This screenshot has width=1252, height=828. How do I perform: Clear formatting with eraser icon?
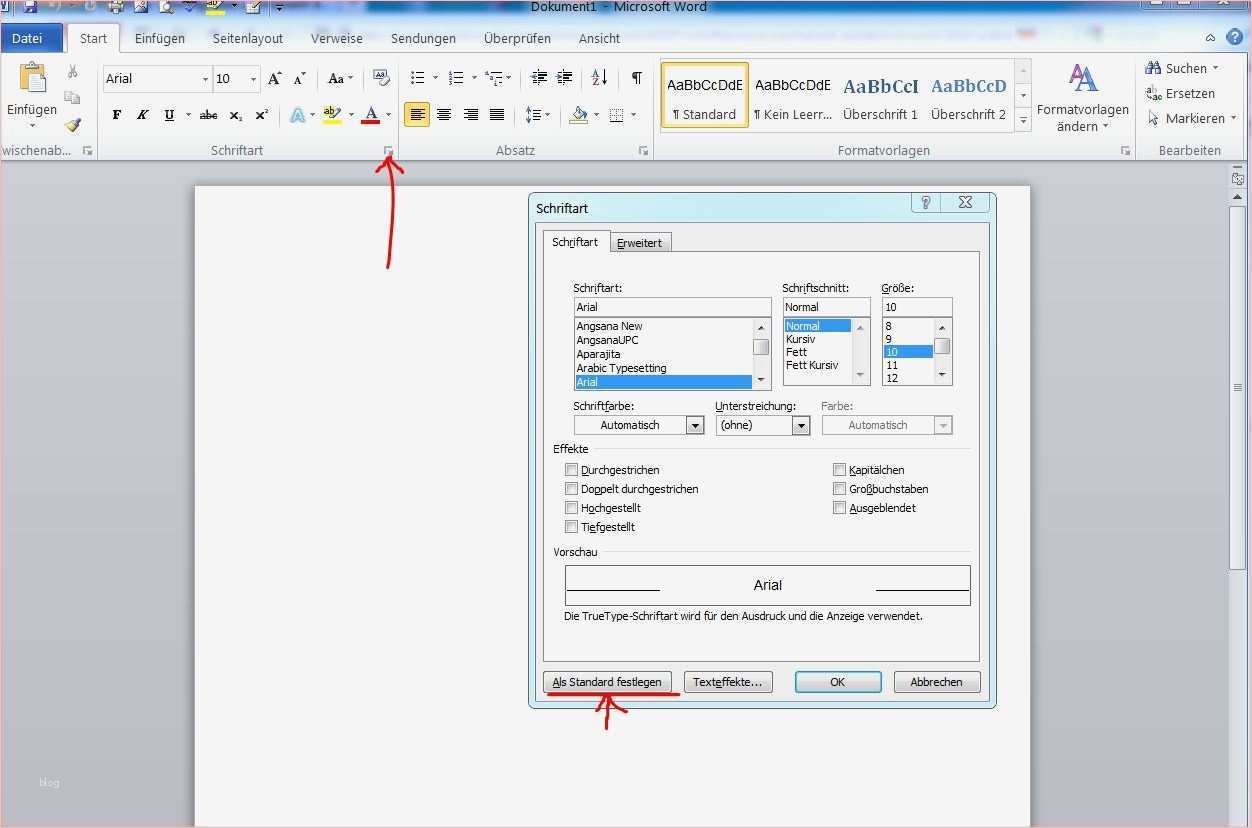click(x=381, y=77)
